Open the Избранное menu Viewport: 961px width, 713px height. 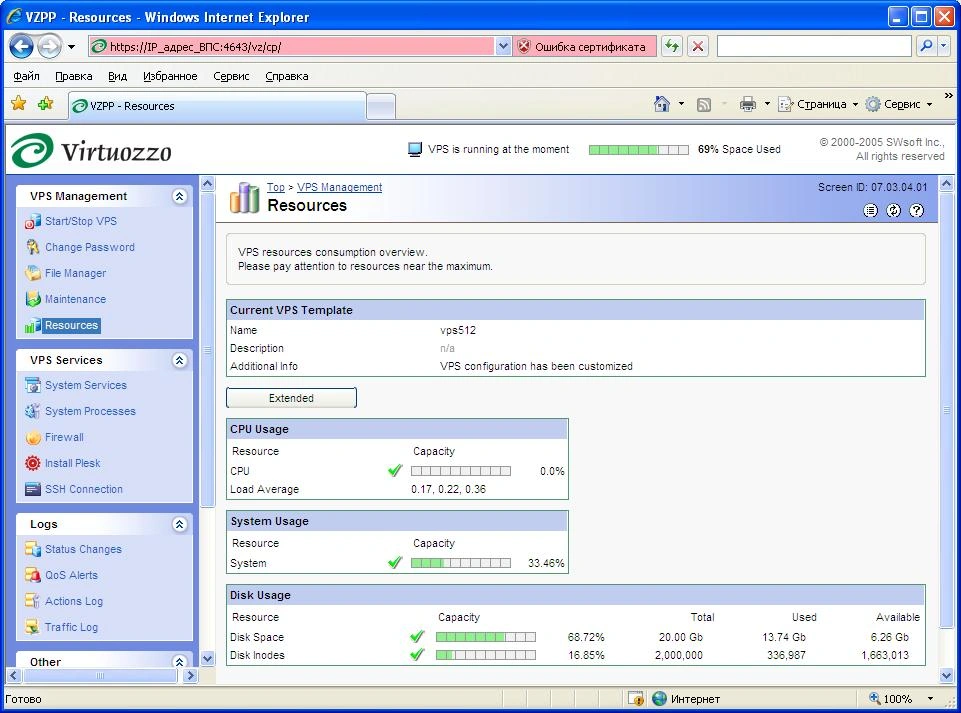pos(170,76)
